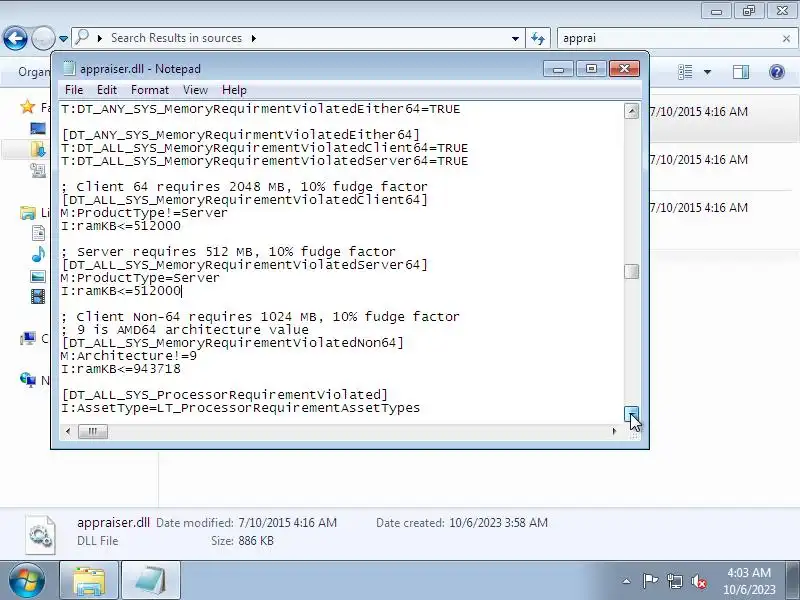Open the View menu in Notepad
This screenshot has width=800, height=600.
click(195, 90)
